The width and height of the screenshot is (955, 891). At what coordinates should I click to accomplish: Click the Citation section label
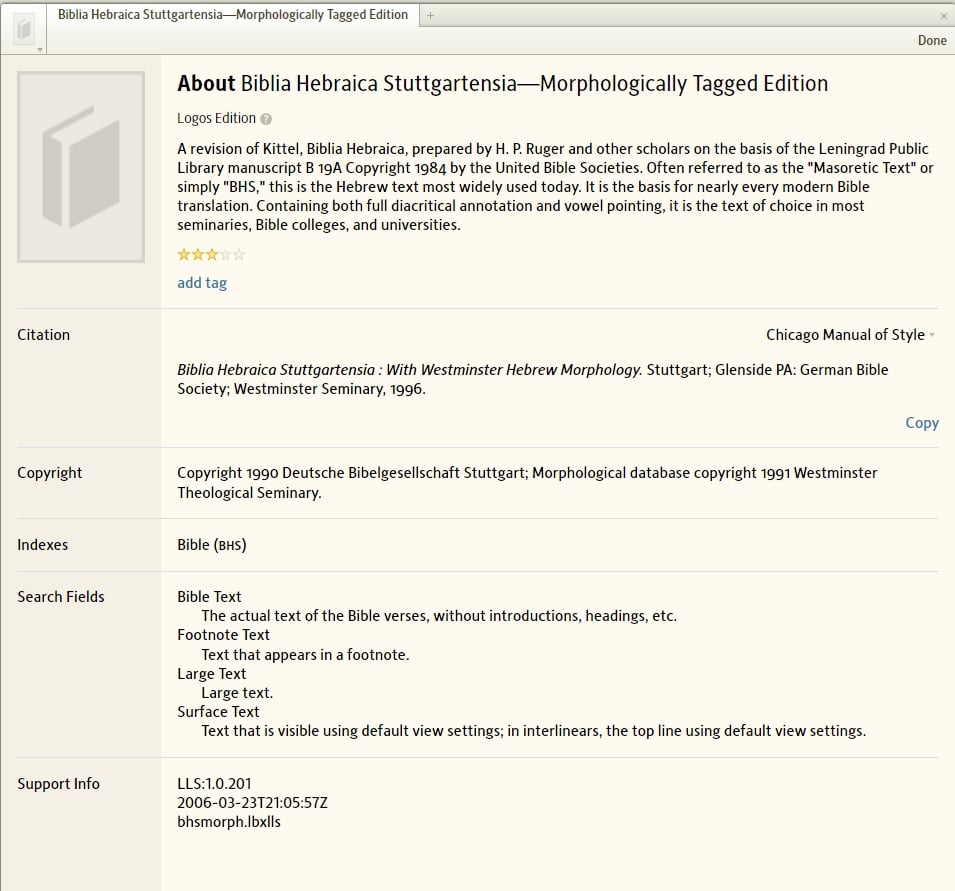43,335
